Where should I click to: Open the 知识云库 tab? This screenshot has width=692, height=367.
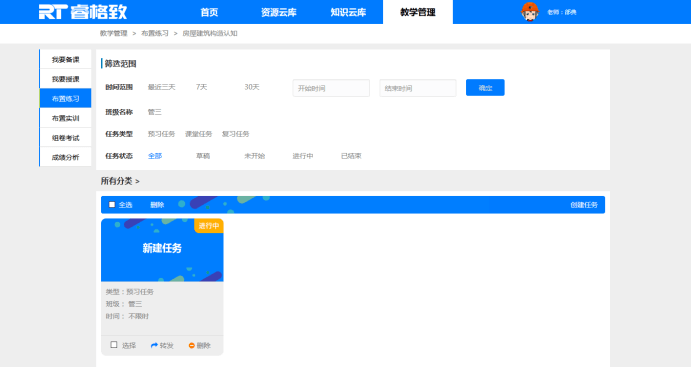pos(348,12)
